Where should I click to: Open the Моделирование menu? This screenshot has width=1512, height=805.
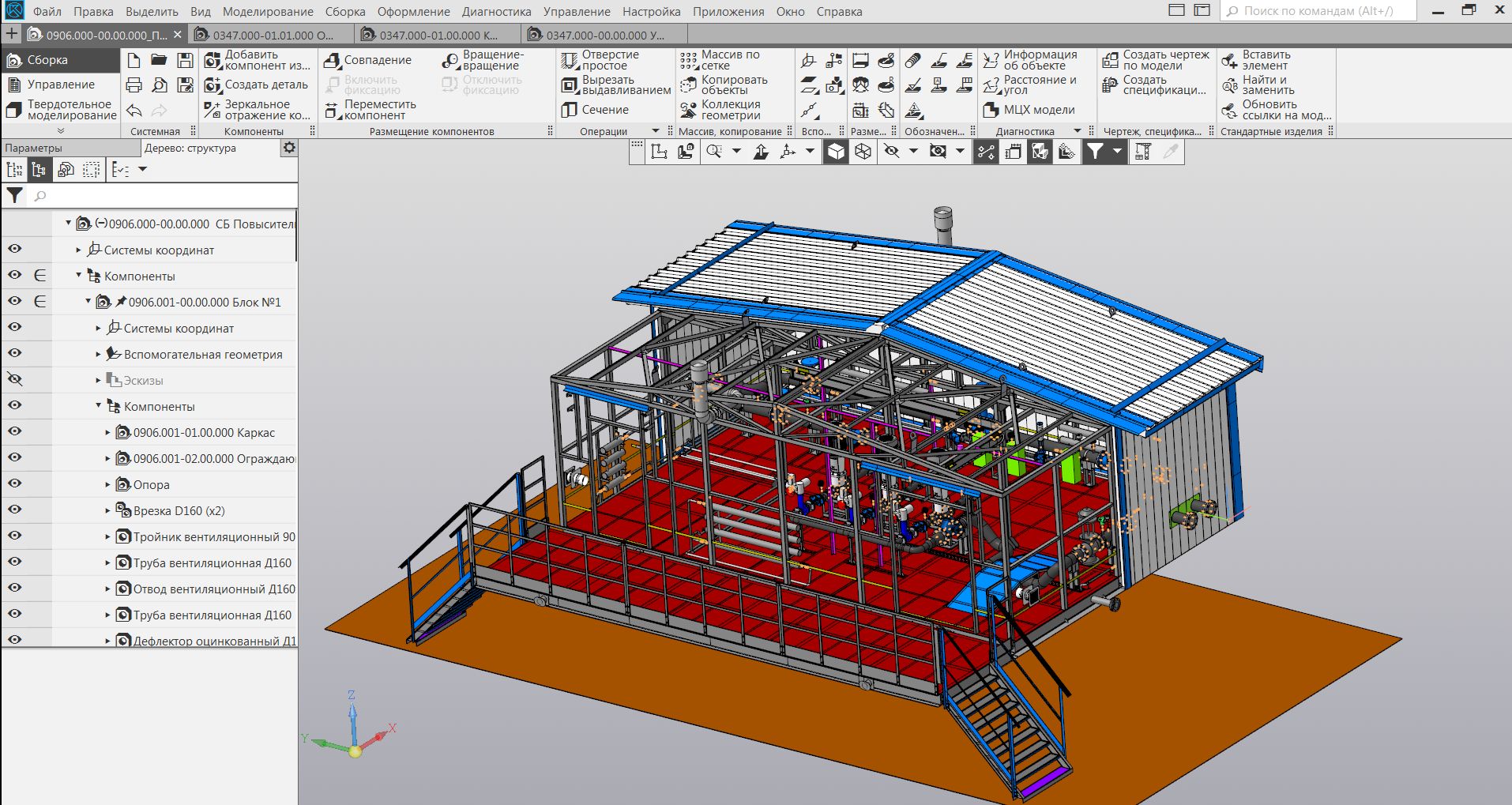tap(268, 12)
